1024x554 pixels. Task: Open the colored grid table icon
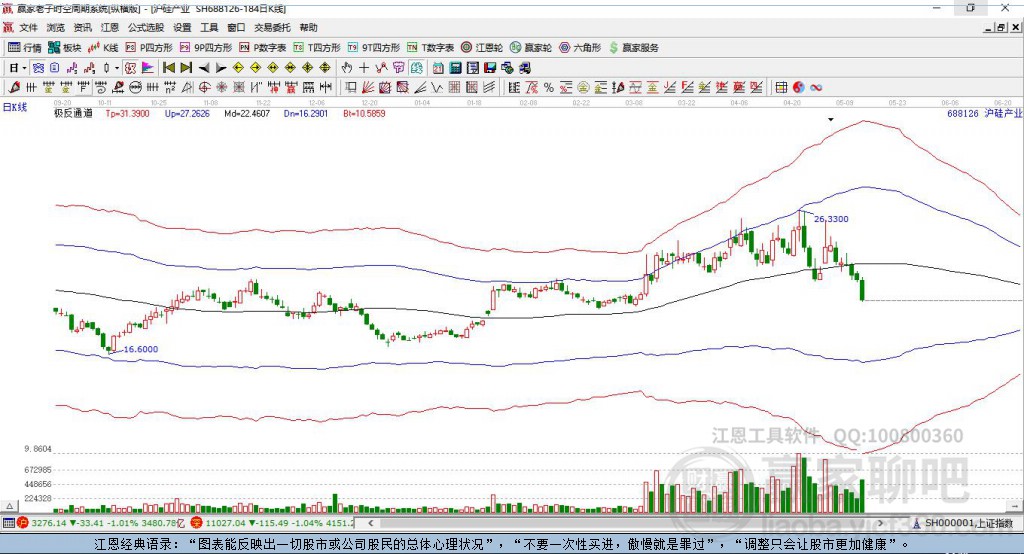[781, 88]
